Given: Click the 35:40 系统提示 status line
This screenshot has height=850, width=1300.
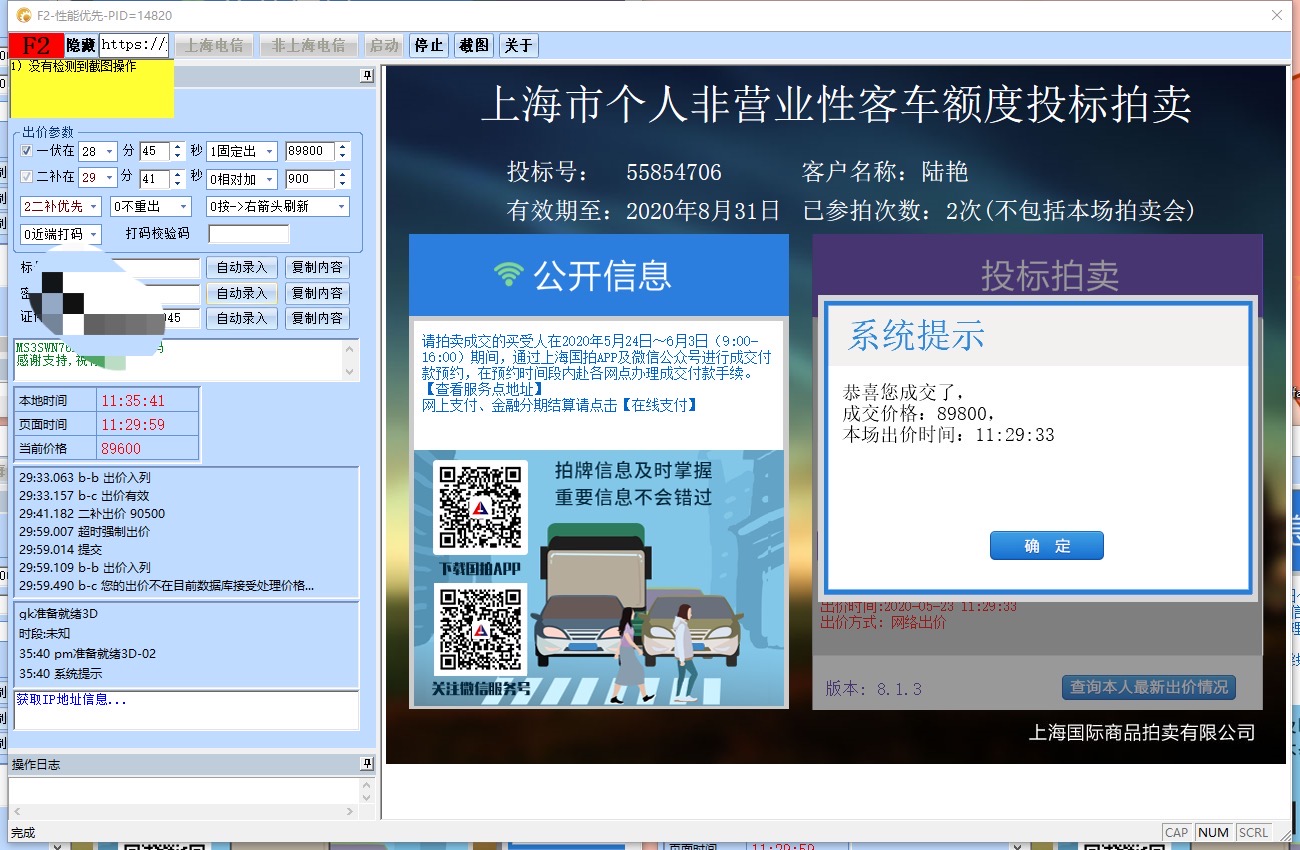Looking at the screenshot, I should coord(60,674).
